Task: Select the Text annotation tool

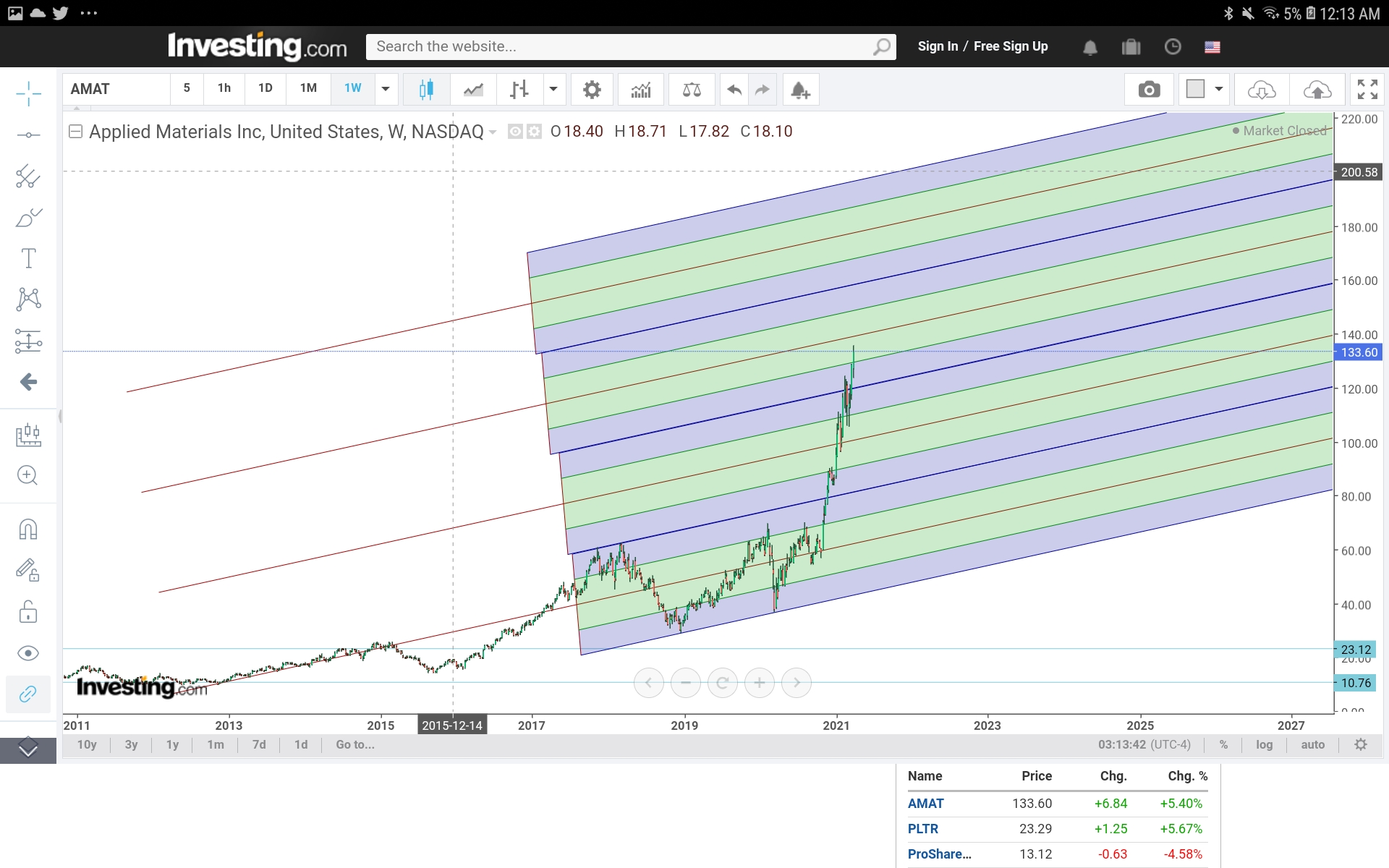Action: coord(28,258)
